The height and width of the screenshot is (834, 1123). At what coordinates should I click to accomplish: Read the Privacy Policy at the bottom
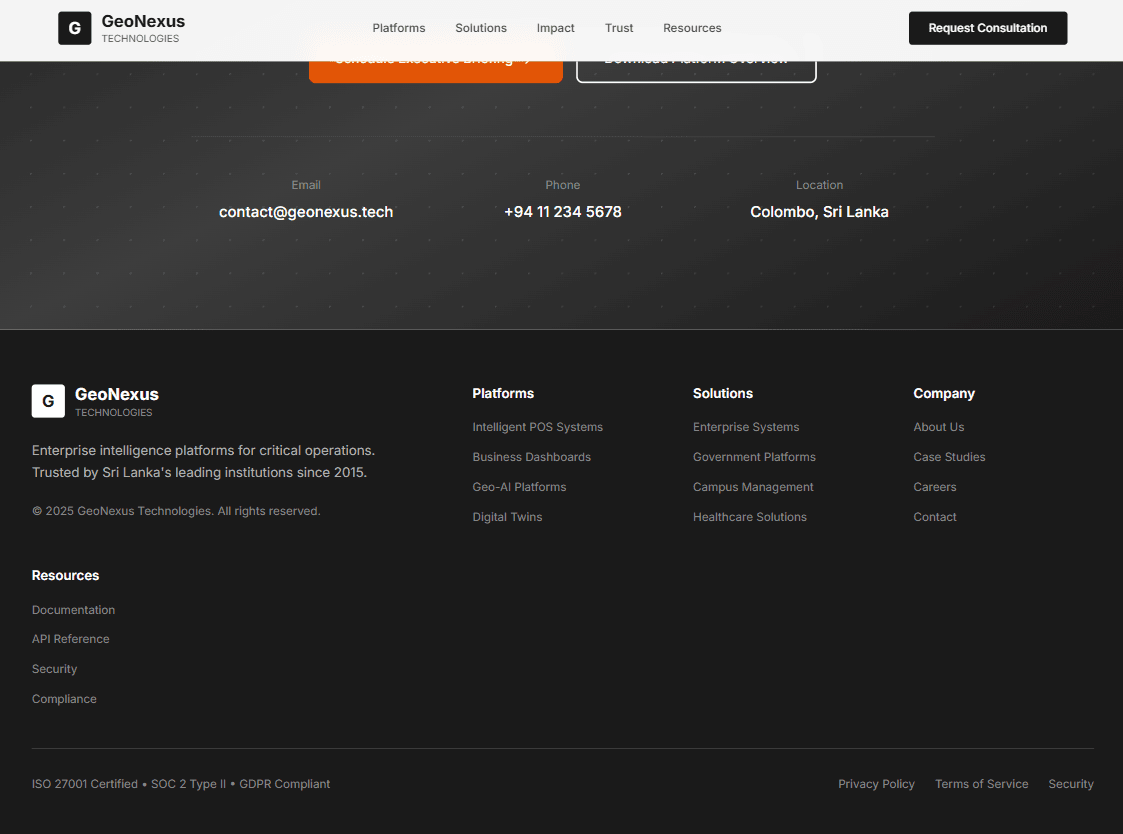[876, 783]
